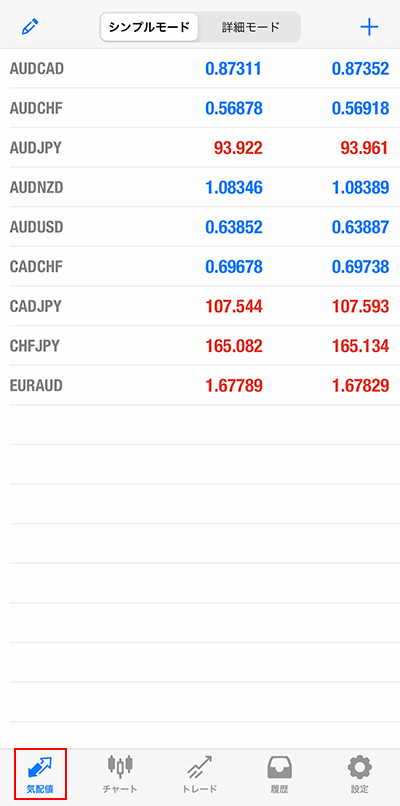Image resolution: width=400 pixels, height=806 pixels.
Task: Tap AUDCAD ask price 0.87352
Action: [x=360, y=69]
